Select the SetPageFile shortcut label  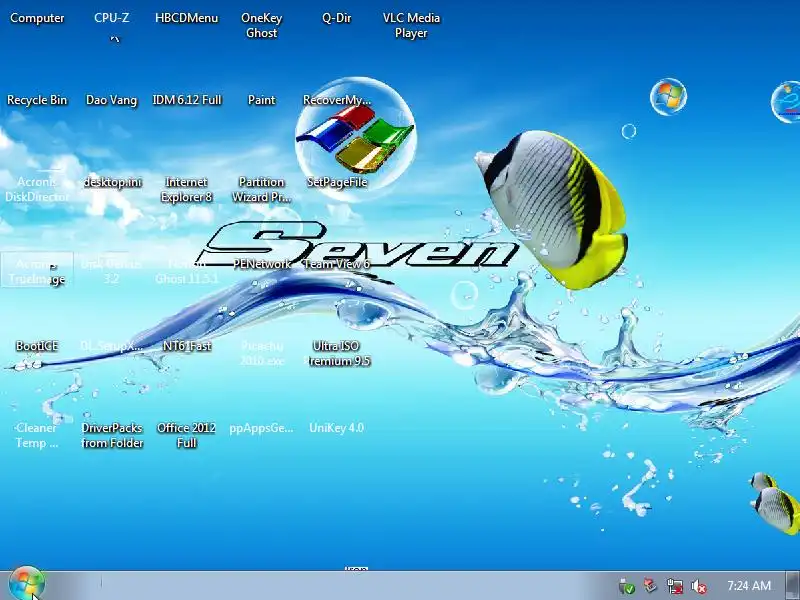coord(337,182)
